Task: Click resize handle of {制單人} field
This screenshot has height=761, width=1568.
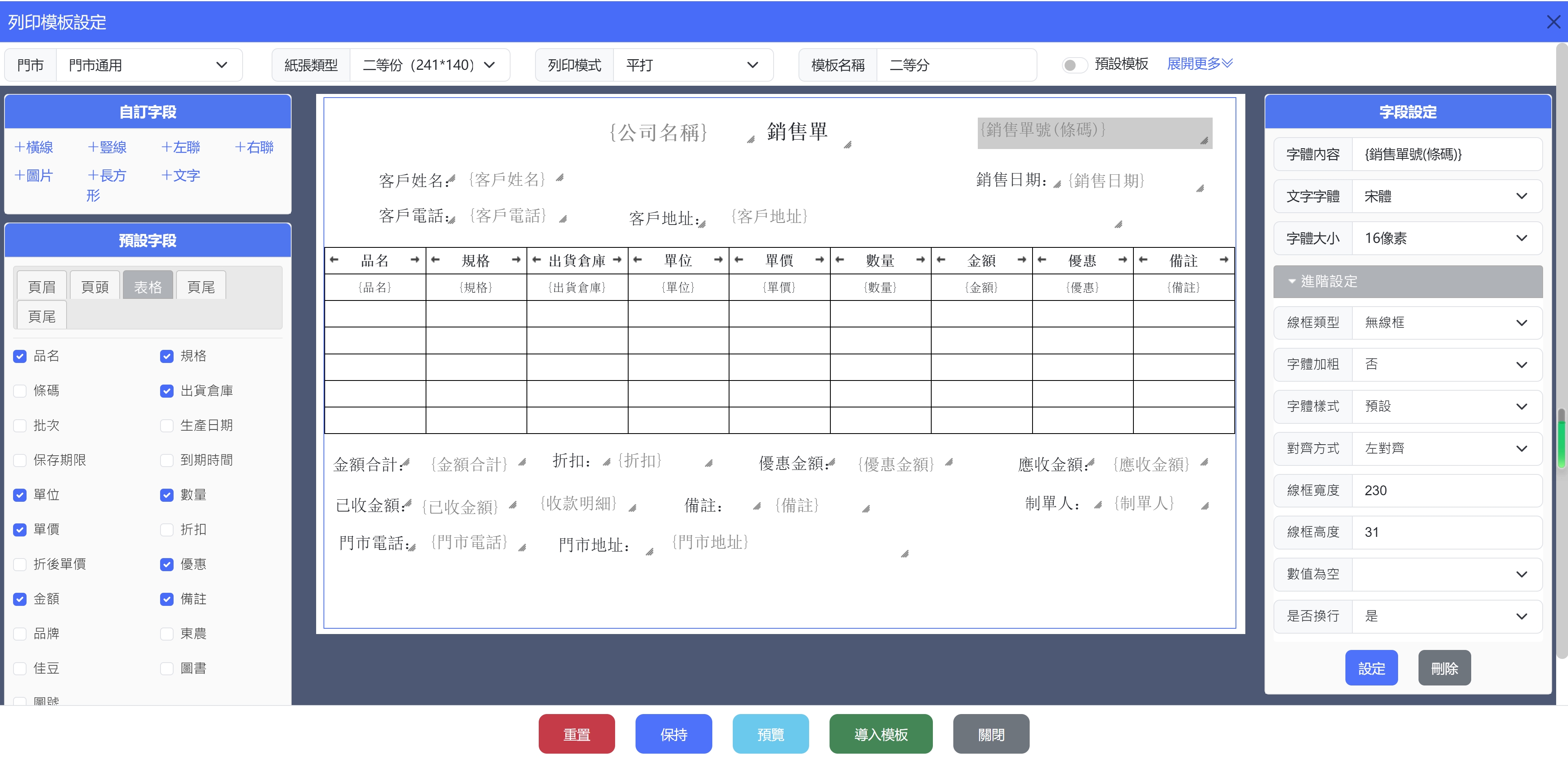Action: click(1204, 506)
